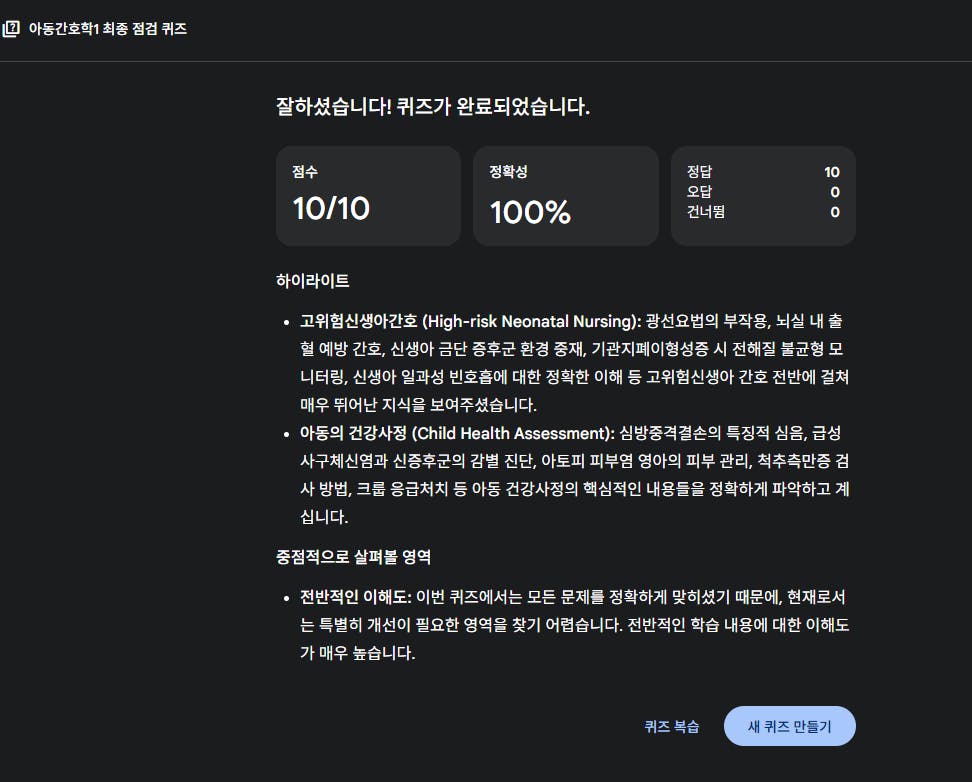This screenshot has width=972, height=782.
Task: Click the 건너뜀 row label
Action: pos(705,211)
